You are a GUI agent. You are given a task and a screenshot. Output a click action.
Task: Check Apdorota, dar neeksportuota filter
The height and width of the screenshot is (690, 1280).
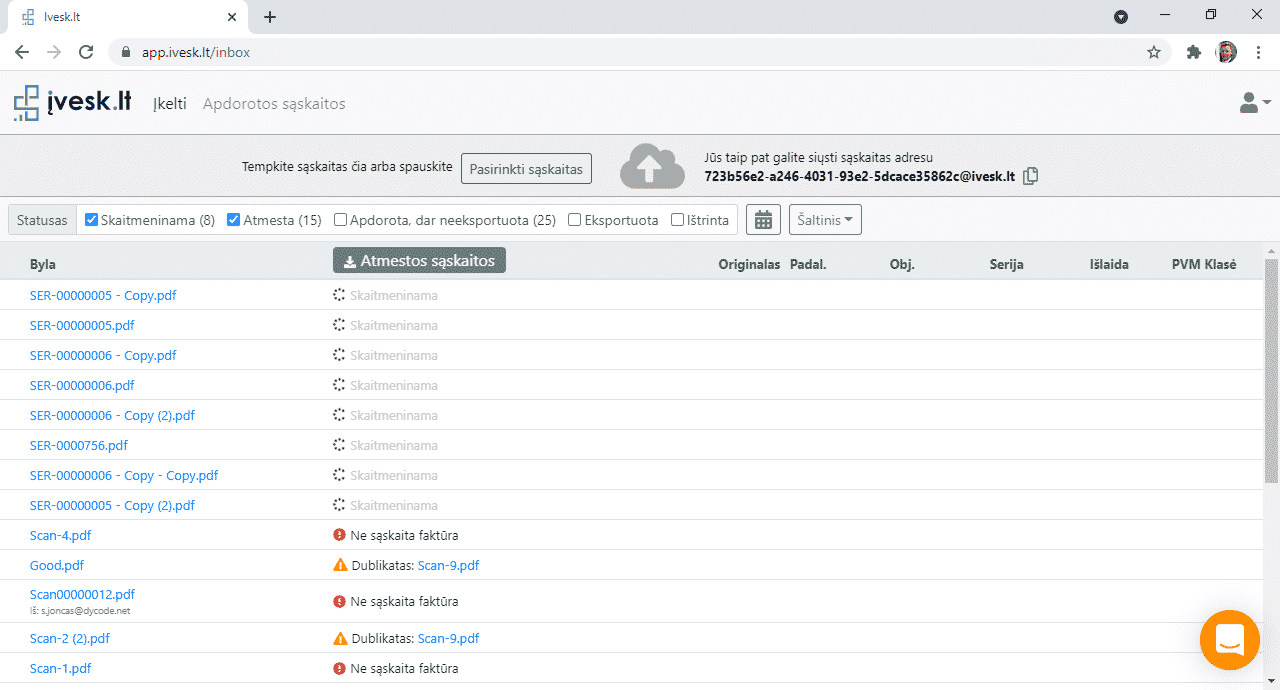point(341,220)
